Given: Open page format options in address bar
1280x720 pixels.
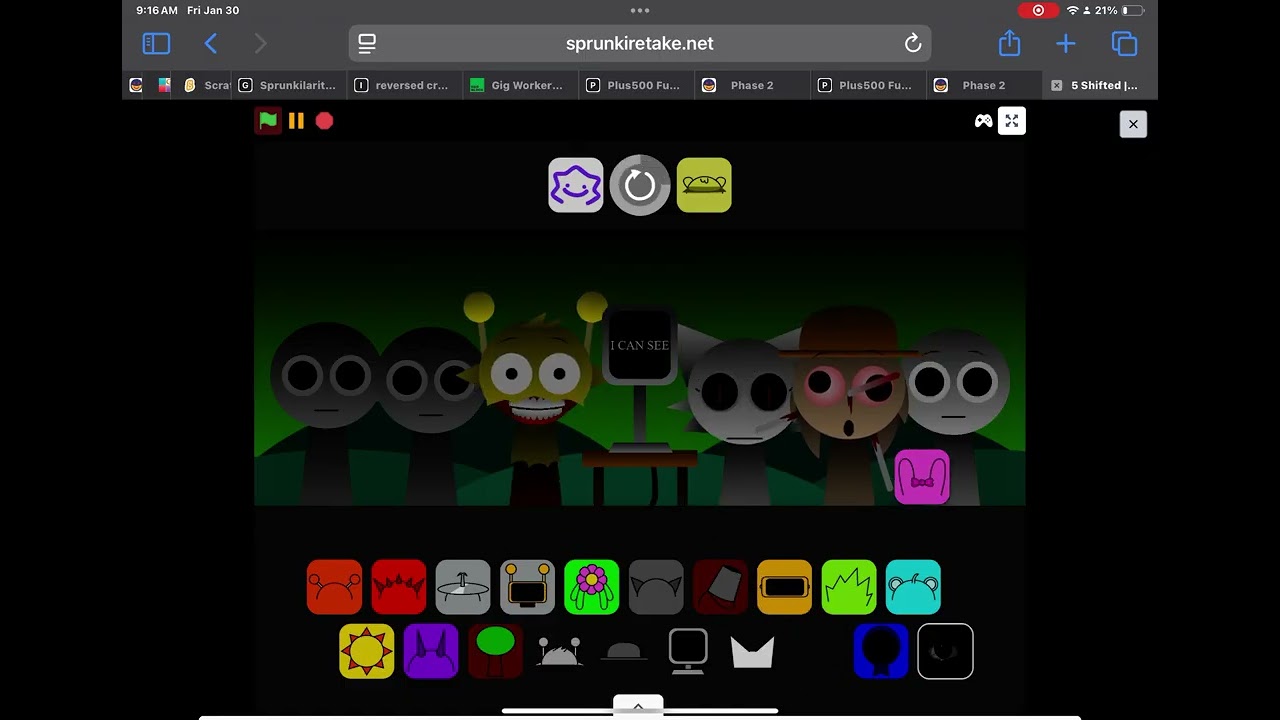Looking at the screenshot, I should click(x=367, y=44).
